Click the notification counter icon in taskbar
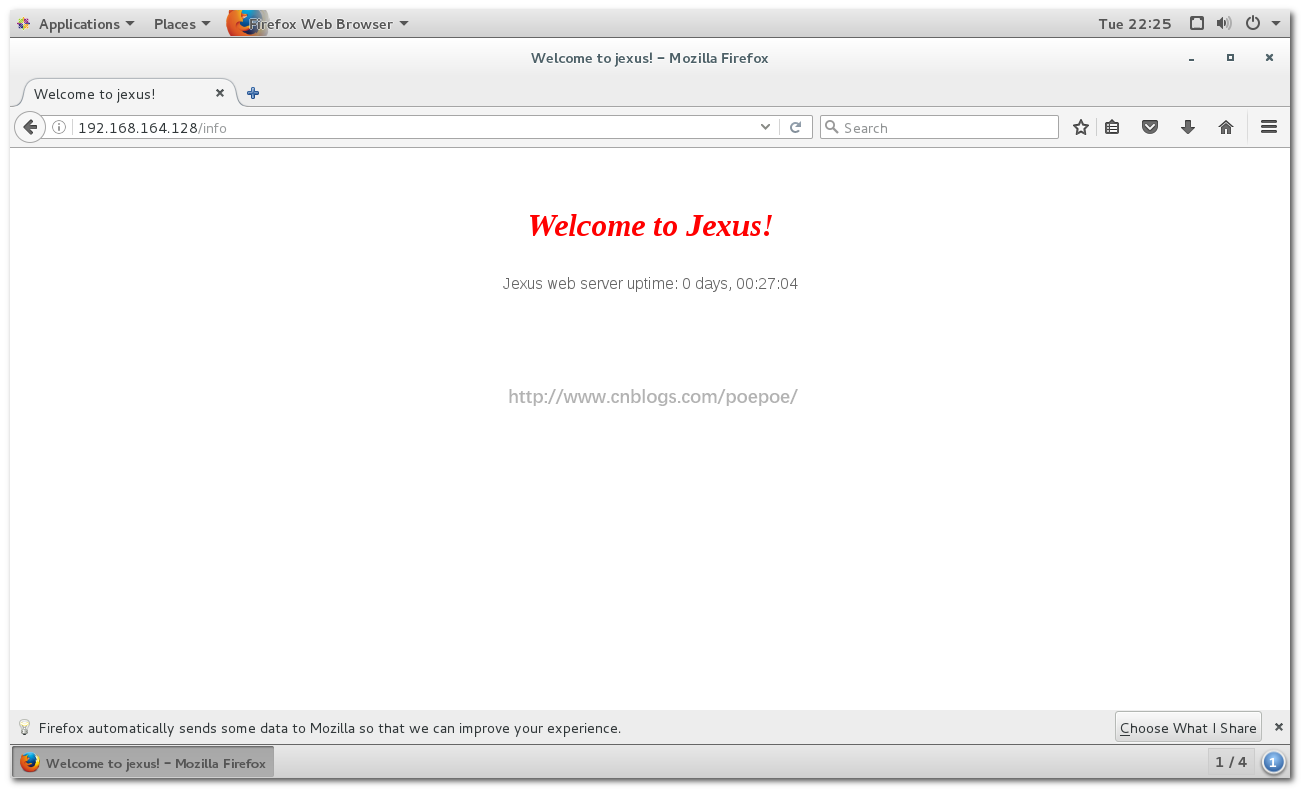1301x789 pixels. [x=1273, y=762]
